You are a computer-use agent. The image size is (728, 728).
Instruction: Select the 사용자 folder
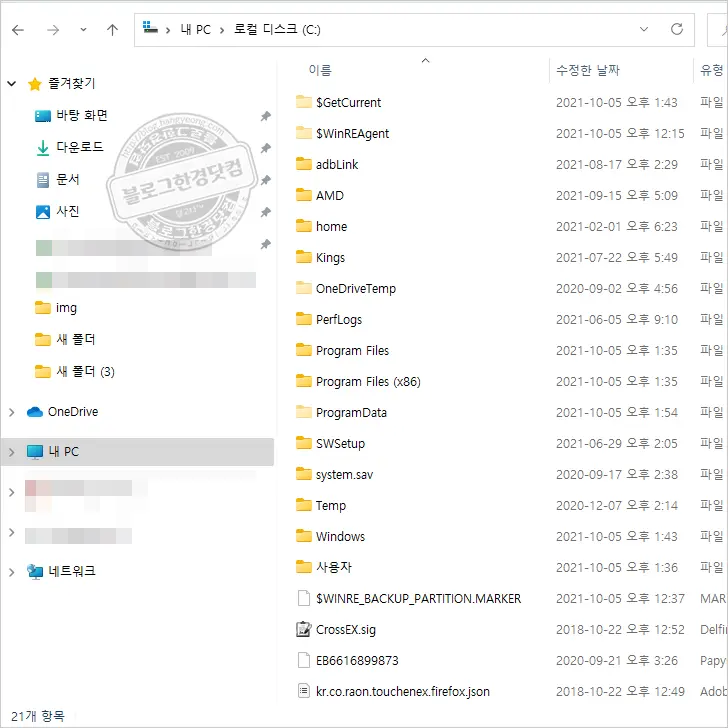coord(324,567)
